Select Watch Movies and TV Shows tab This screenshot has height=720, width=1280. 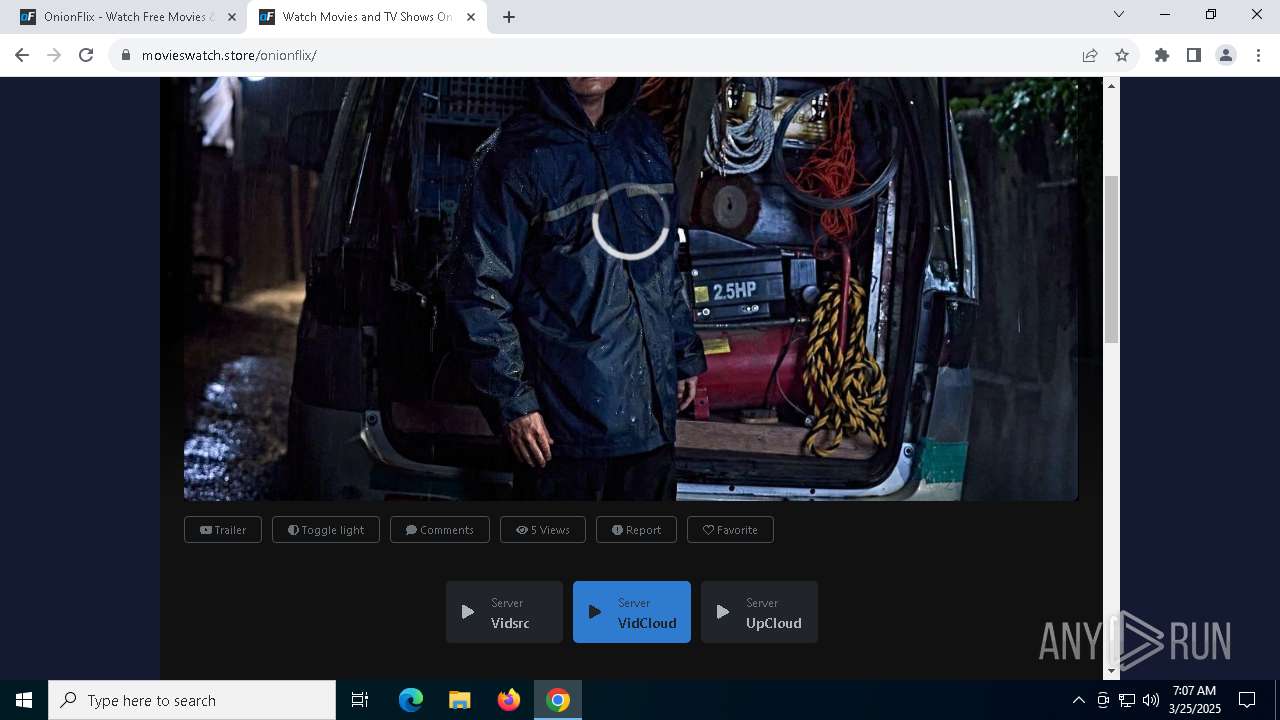367,17
